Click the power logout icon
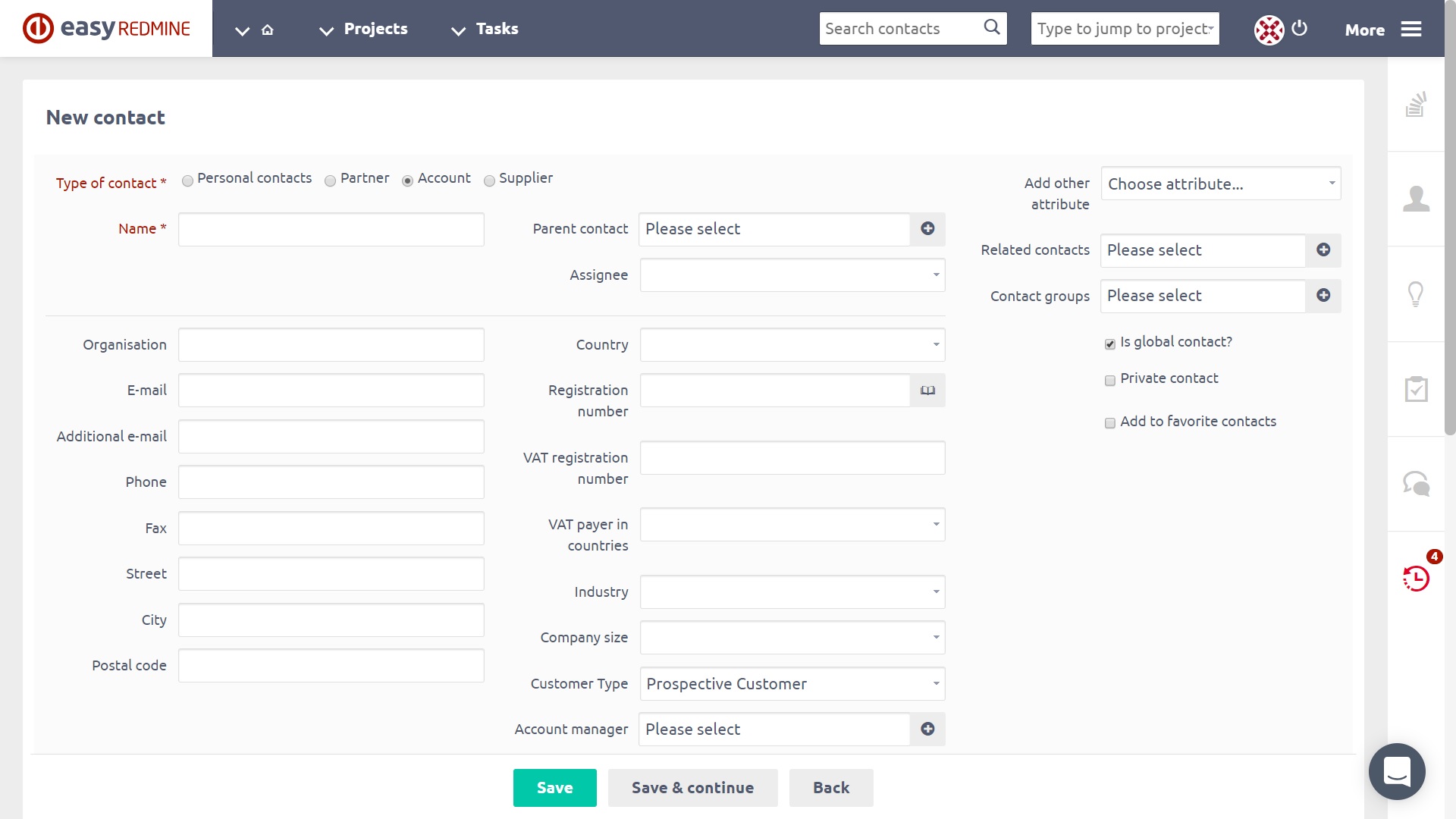 pyautogui.click(x=1299, y=28)
